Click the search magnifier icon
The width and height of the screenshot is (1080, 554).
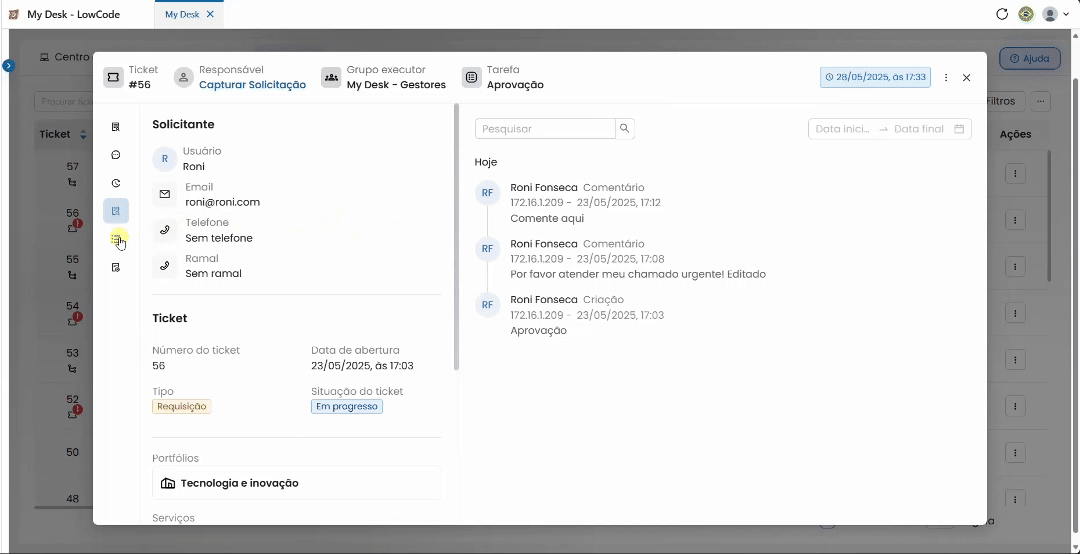tap(625, 129)
